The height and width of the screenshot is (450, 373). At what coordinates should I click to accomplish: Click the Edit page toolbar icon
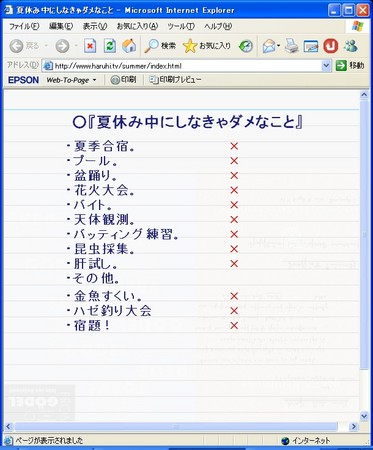pyautogui.click(x=311, y=46)
